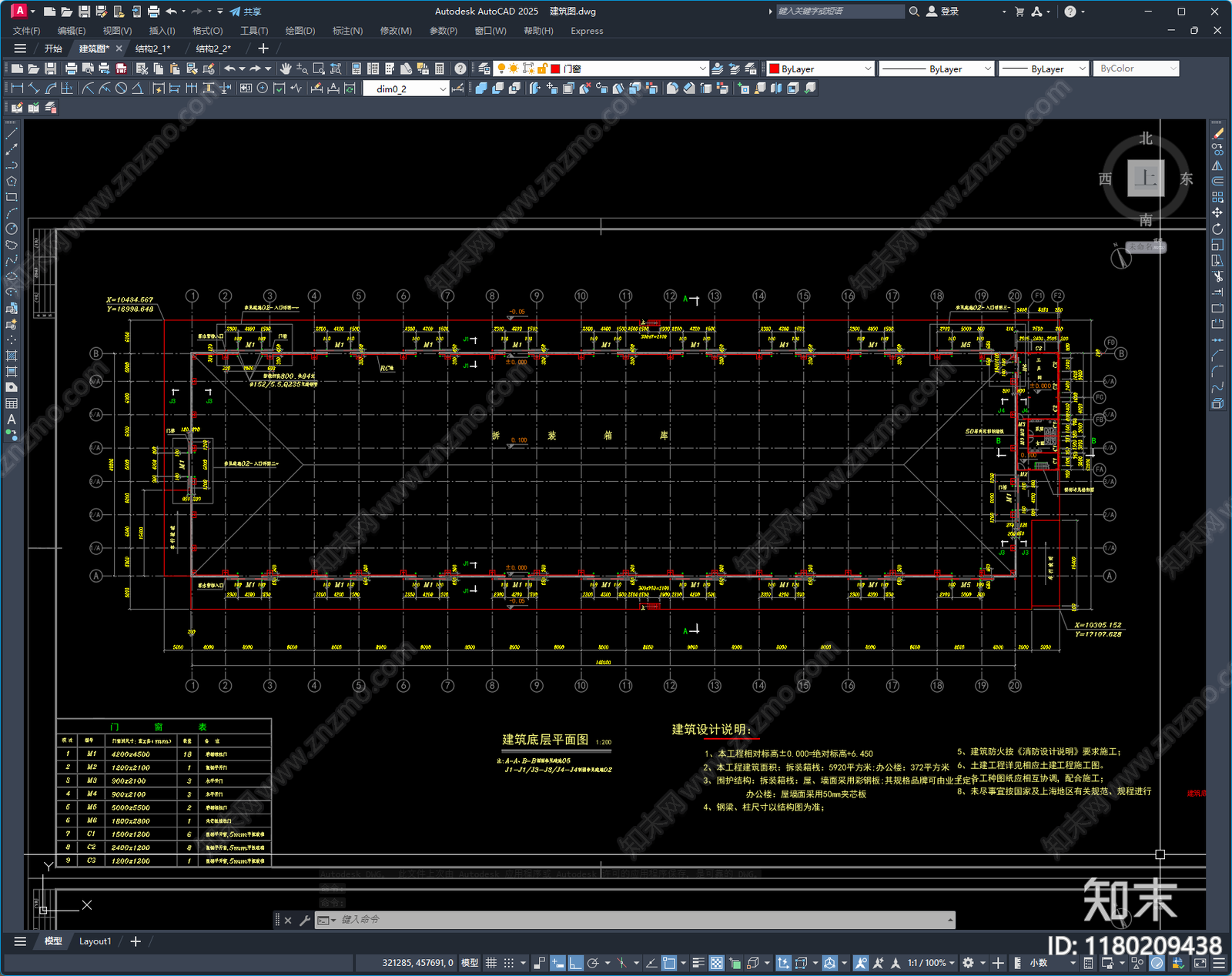Select the Diameter dimension tool

(x=121, y=89)
